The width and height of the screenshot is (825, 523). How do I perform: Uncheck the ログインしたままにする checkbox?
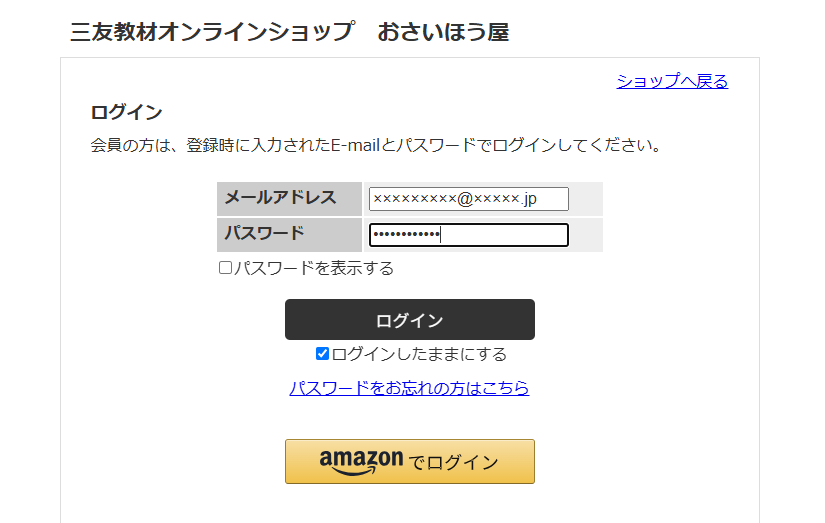(x=322, y=354)
